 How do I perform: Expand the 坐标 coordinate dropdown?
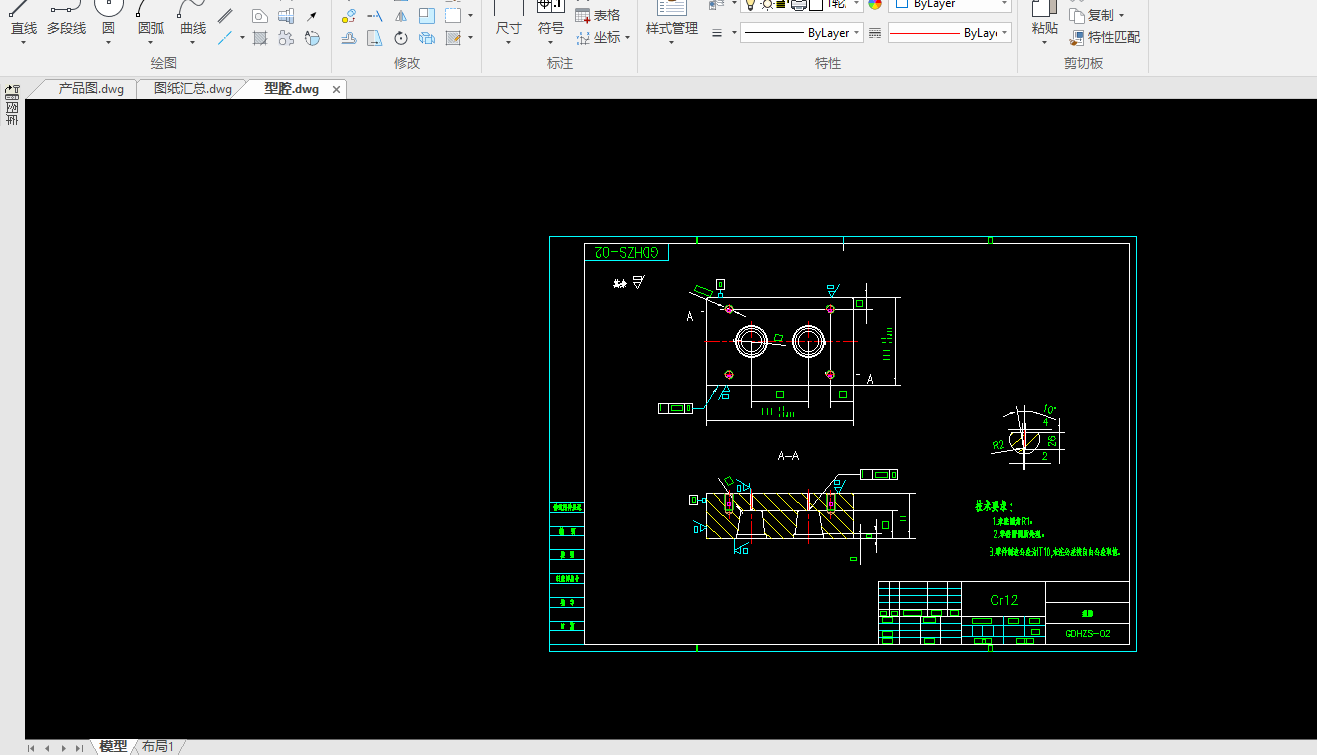pos(627,38)
